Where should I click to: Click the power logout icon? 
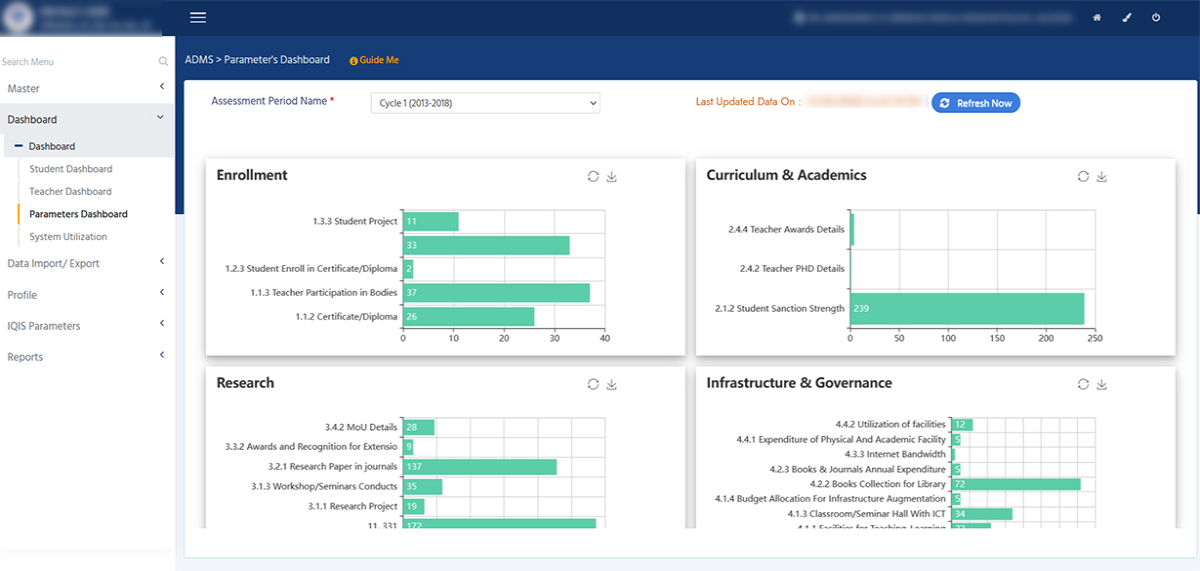1156,18
